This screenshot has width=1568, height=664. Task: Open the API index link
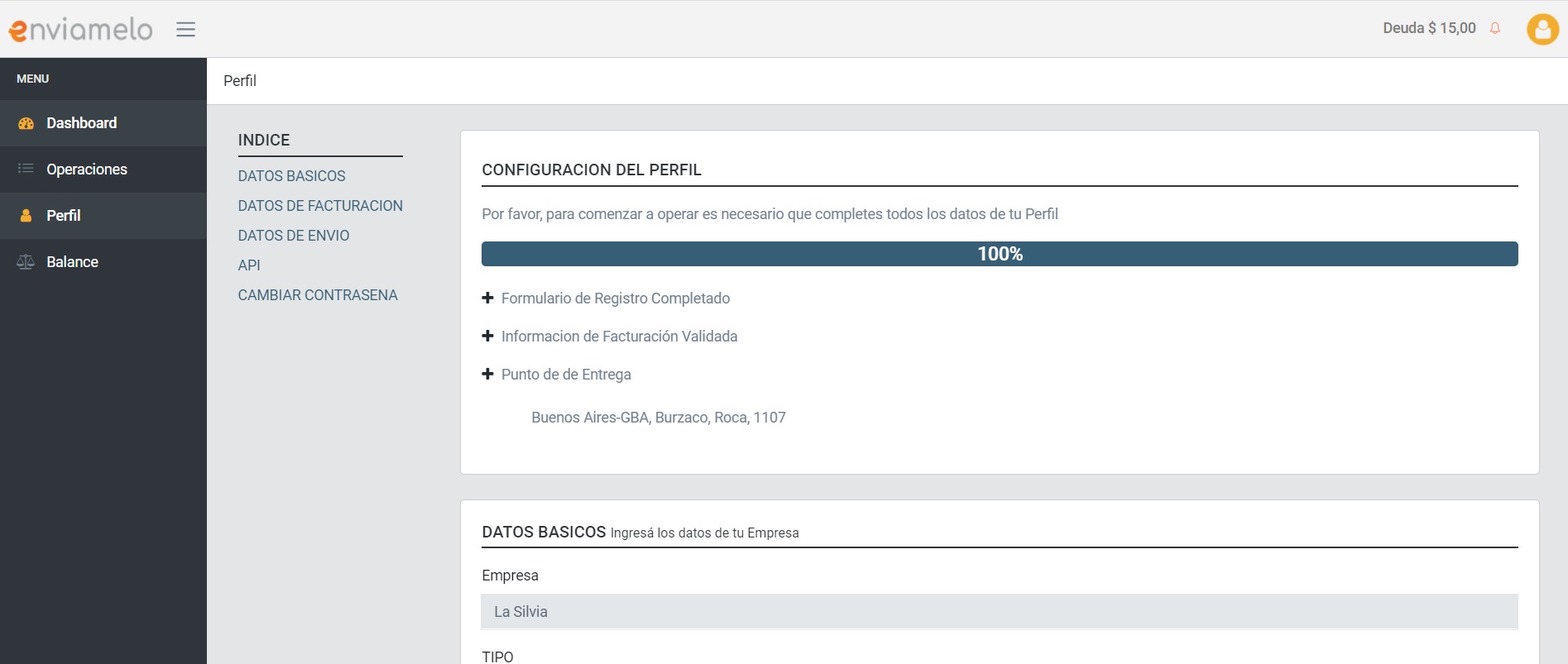point(249,265)
